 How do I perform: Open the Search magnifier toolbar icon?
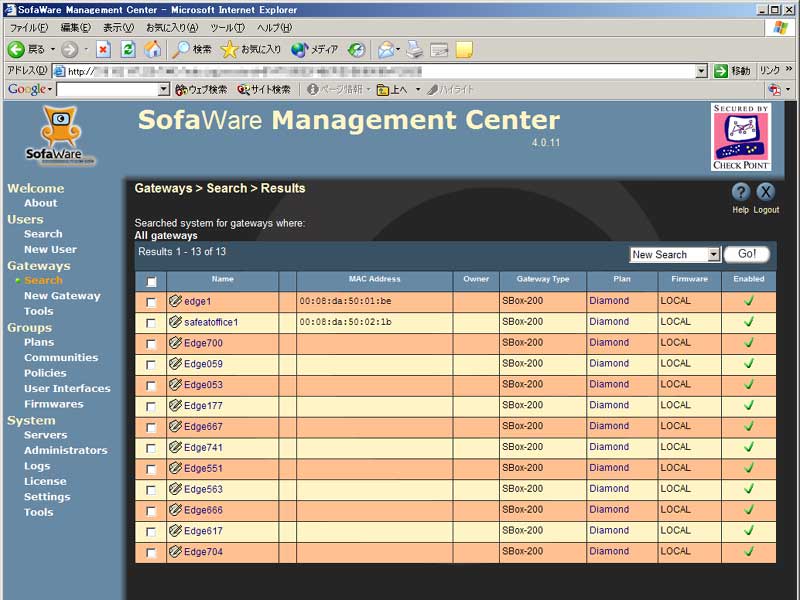[180, 49]
